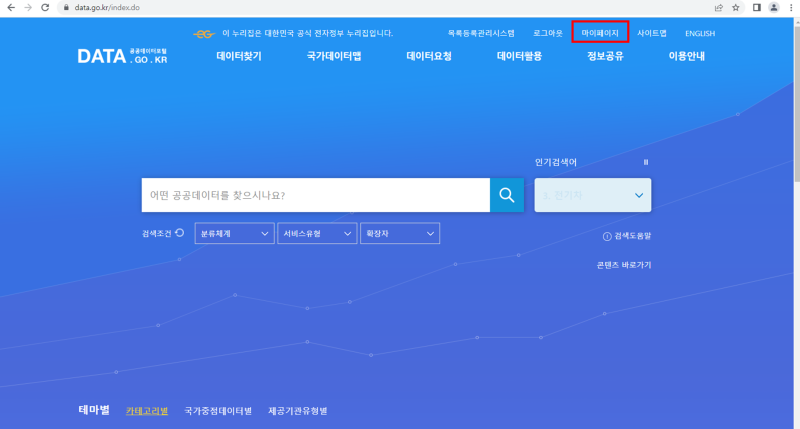Click the DATA.GO.KR portal logo
The image size is (800, 429).
pos(122,56)
